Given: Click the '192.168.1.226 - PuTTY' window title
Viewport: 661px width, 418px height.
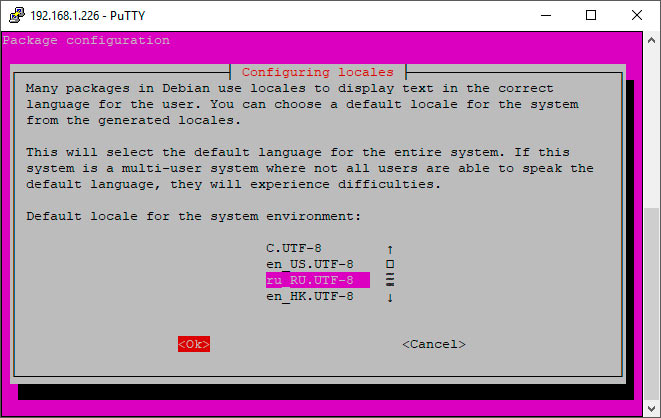Looking at the screenshot, I should click(x=88, y=16).
